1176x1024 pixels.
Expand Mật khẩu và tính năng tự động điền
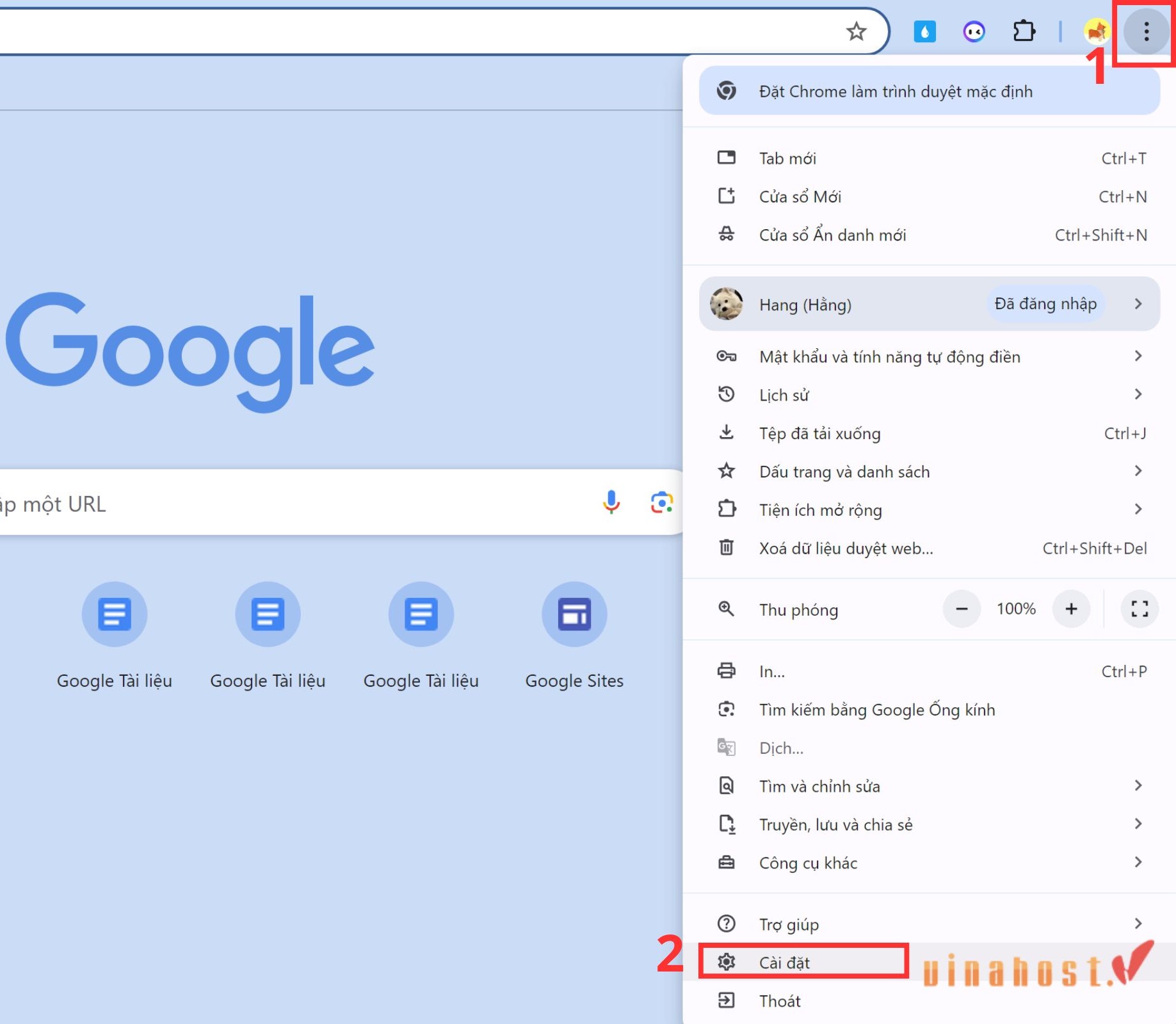(930, 356)
